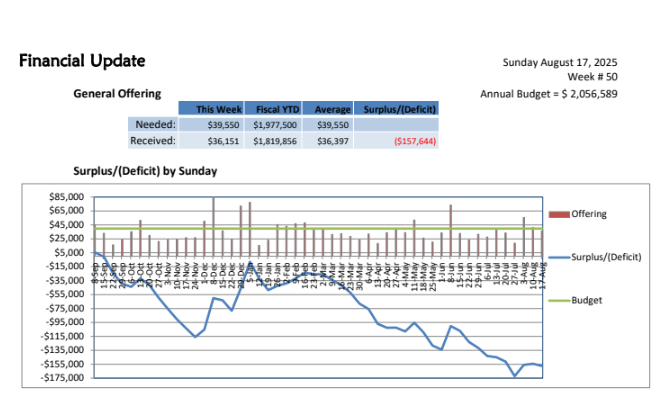The width and height of the screenshot is (666, 393).
Task: Click the "$45,000" y-axis label
Action: point(66,225)
